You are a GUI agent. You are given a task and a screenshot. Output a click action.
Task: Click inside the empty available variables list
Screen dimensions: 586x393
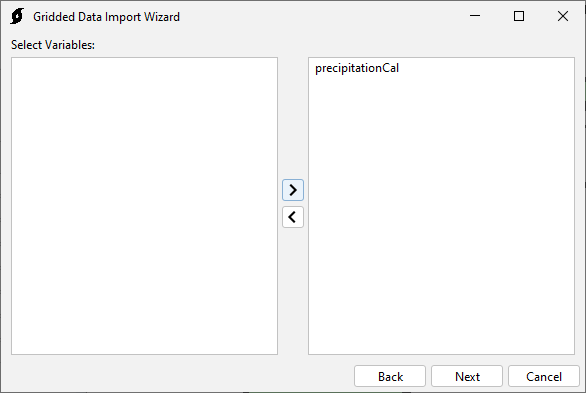click(144, 206)
